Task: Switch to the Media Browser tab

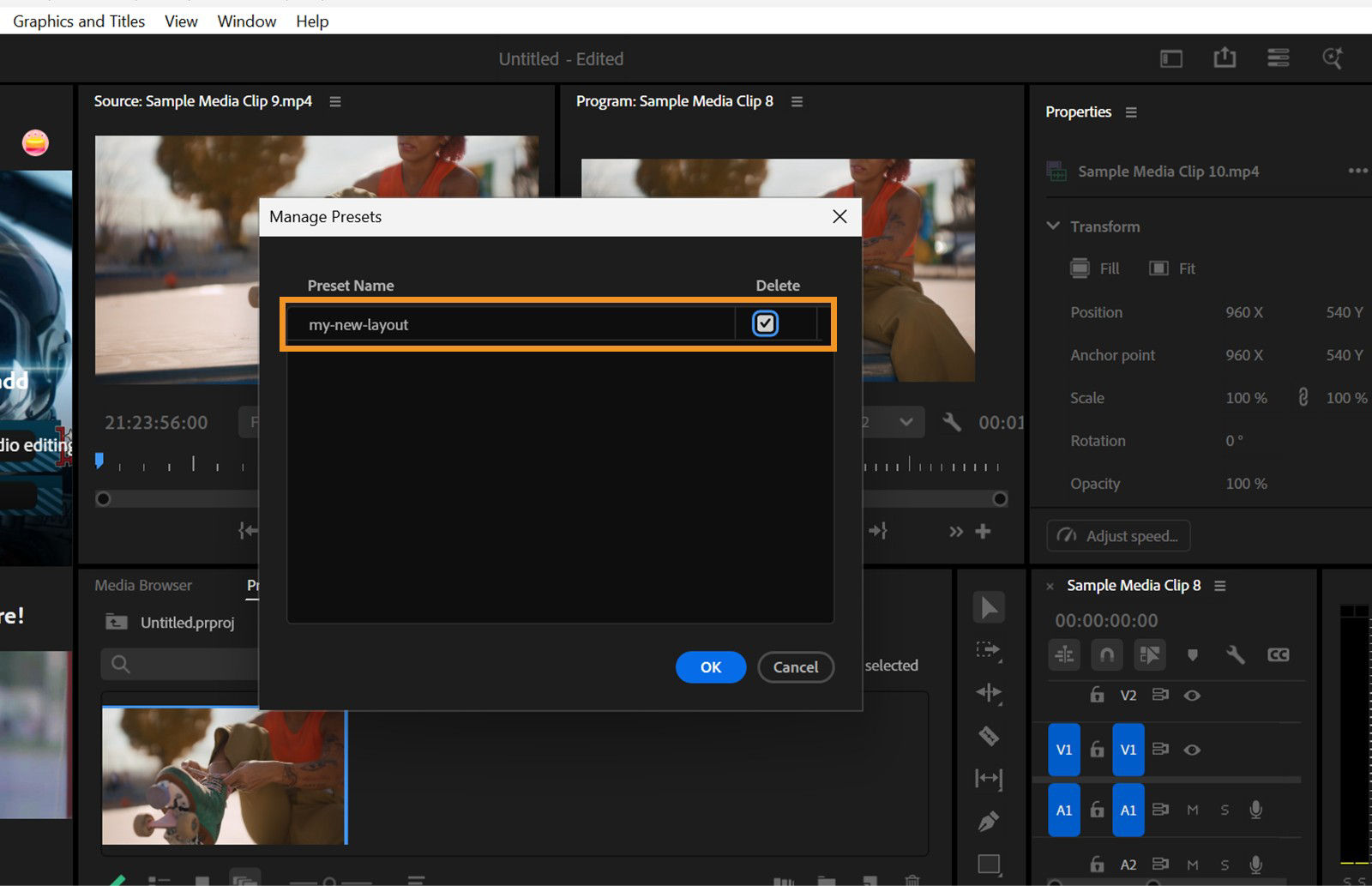Action: pos(142,585)
